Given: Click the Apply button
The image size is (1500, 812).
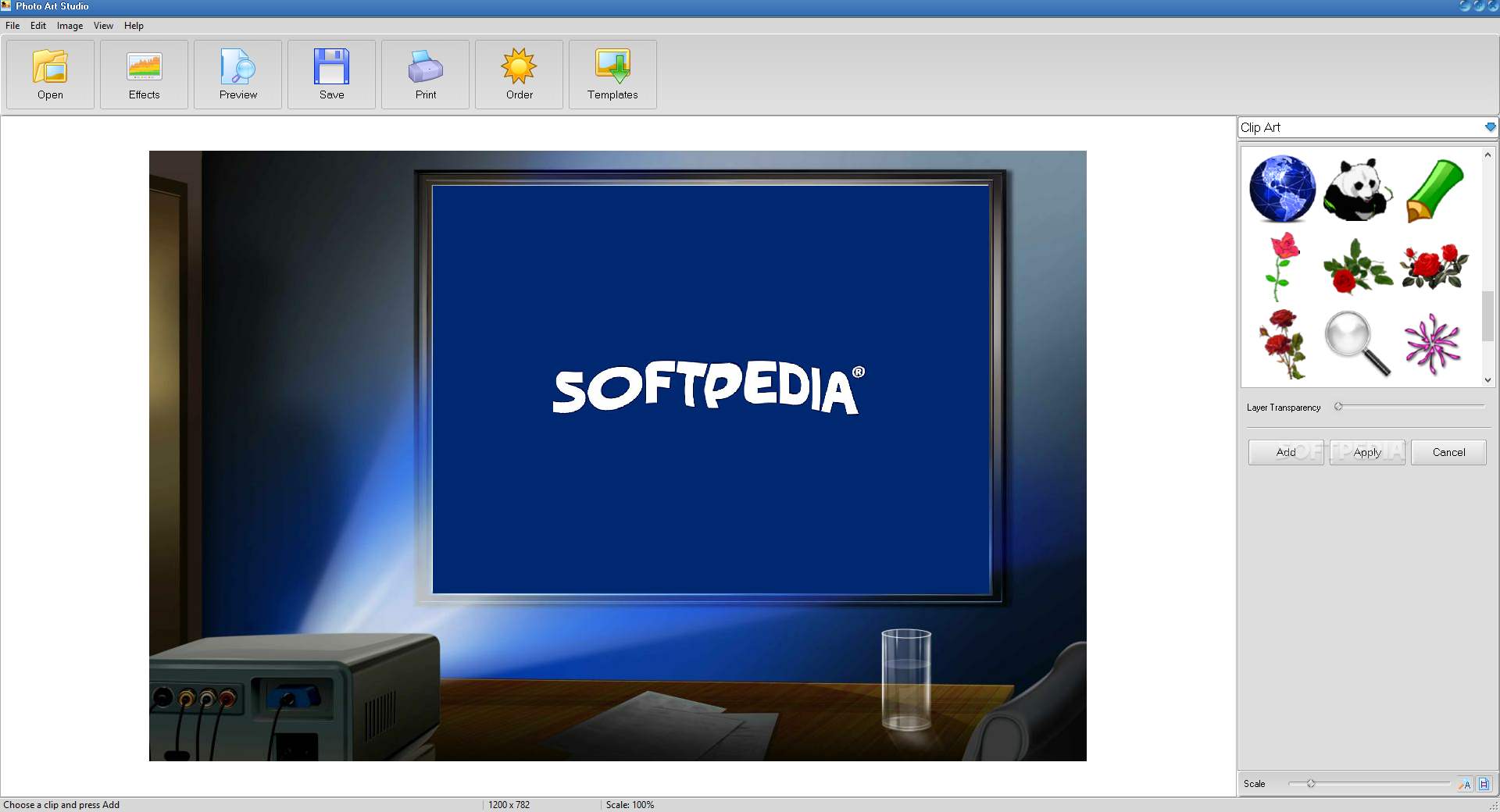Looking at the screenshot, I should 1367,452.
